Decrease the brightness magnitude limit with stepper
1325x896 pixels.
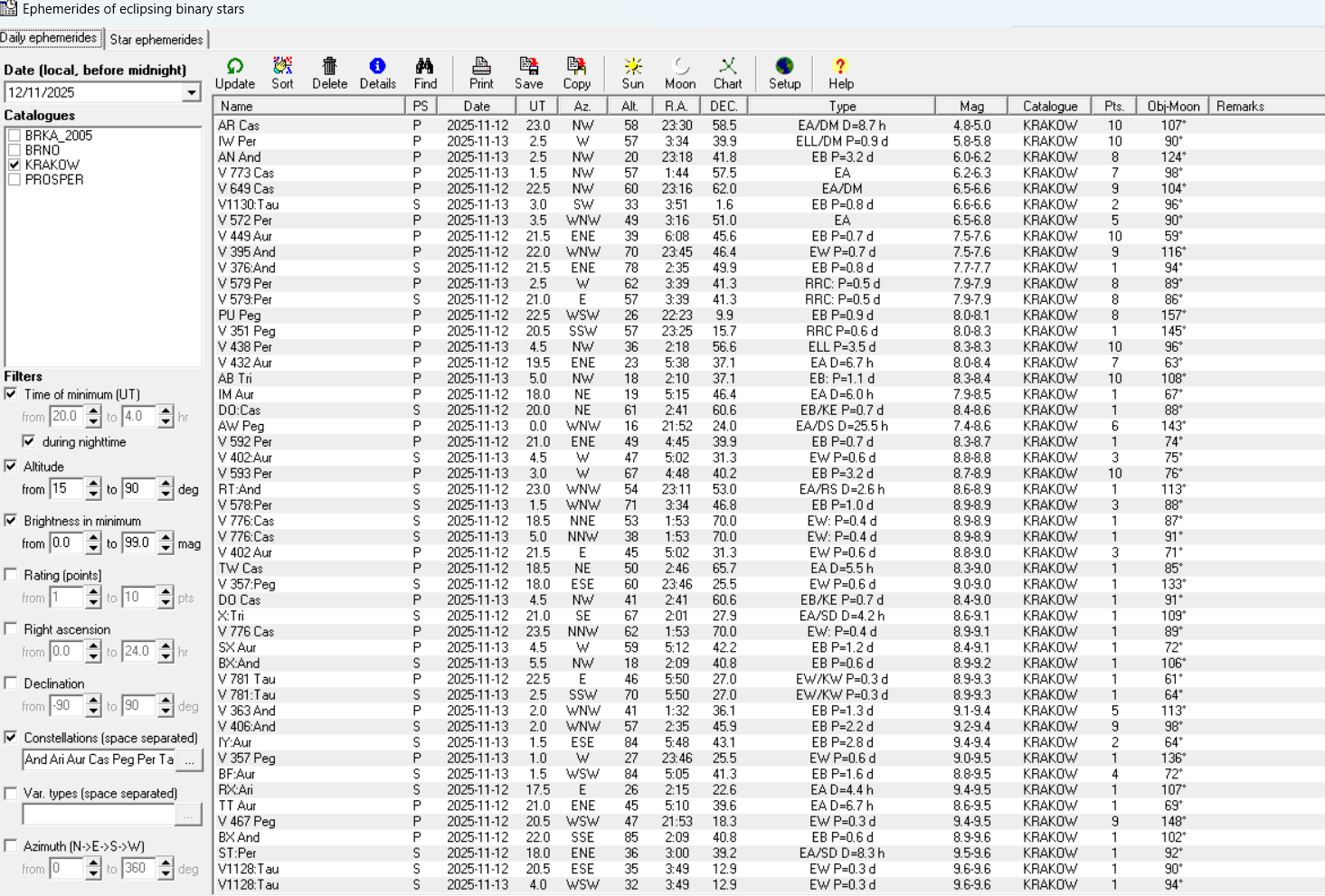164,548
